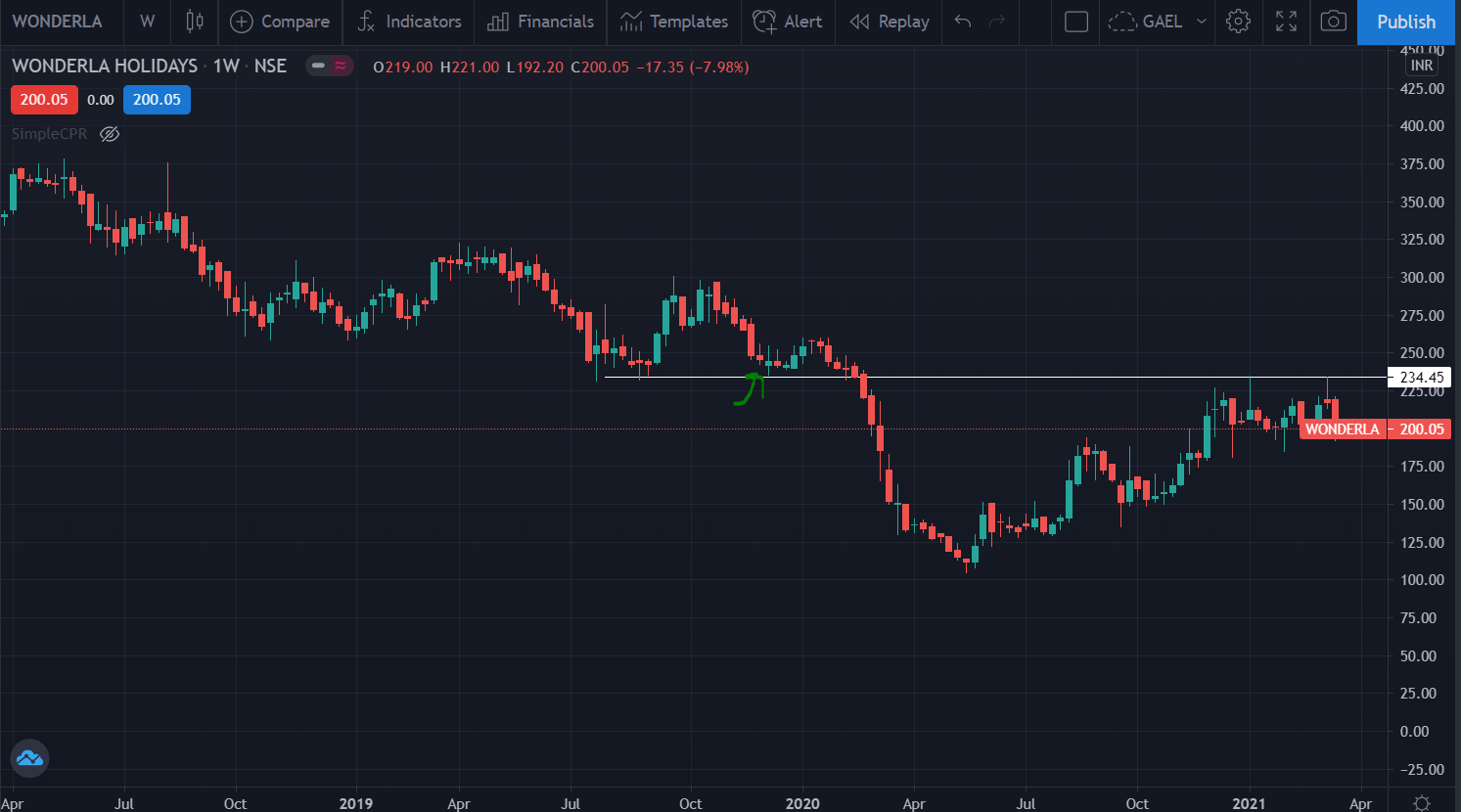Click the 100.00 level on the price axis

pyautogui.click(x=1422, y=580)
